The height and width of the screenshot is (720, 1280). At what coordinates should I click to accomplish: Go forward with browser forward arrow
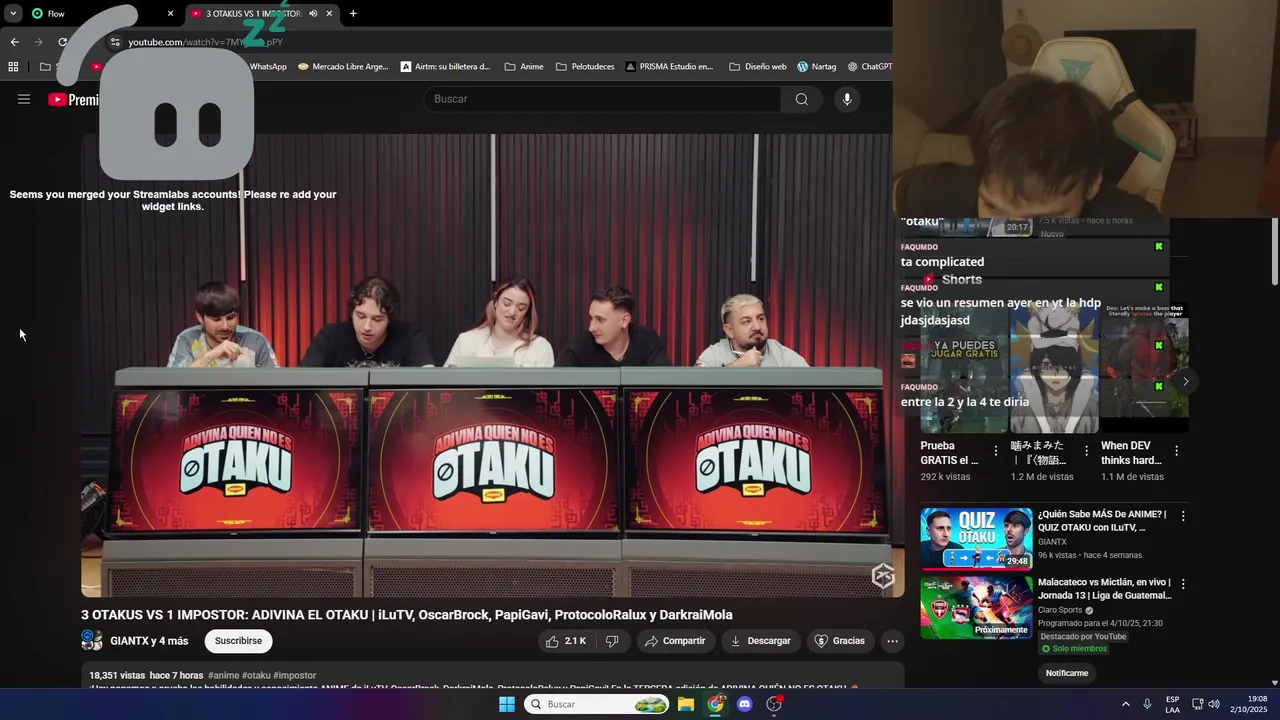(39, 42)
